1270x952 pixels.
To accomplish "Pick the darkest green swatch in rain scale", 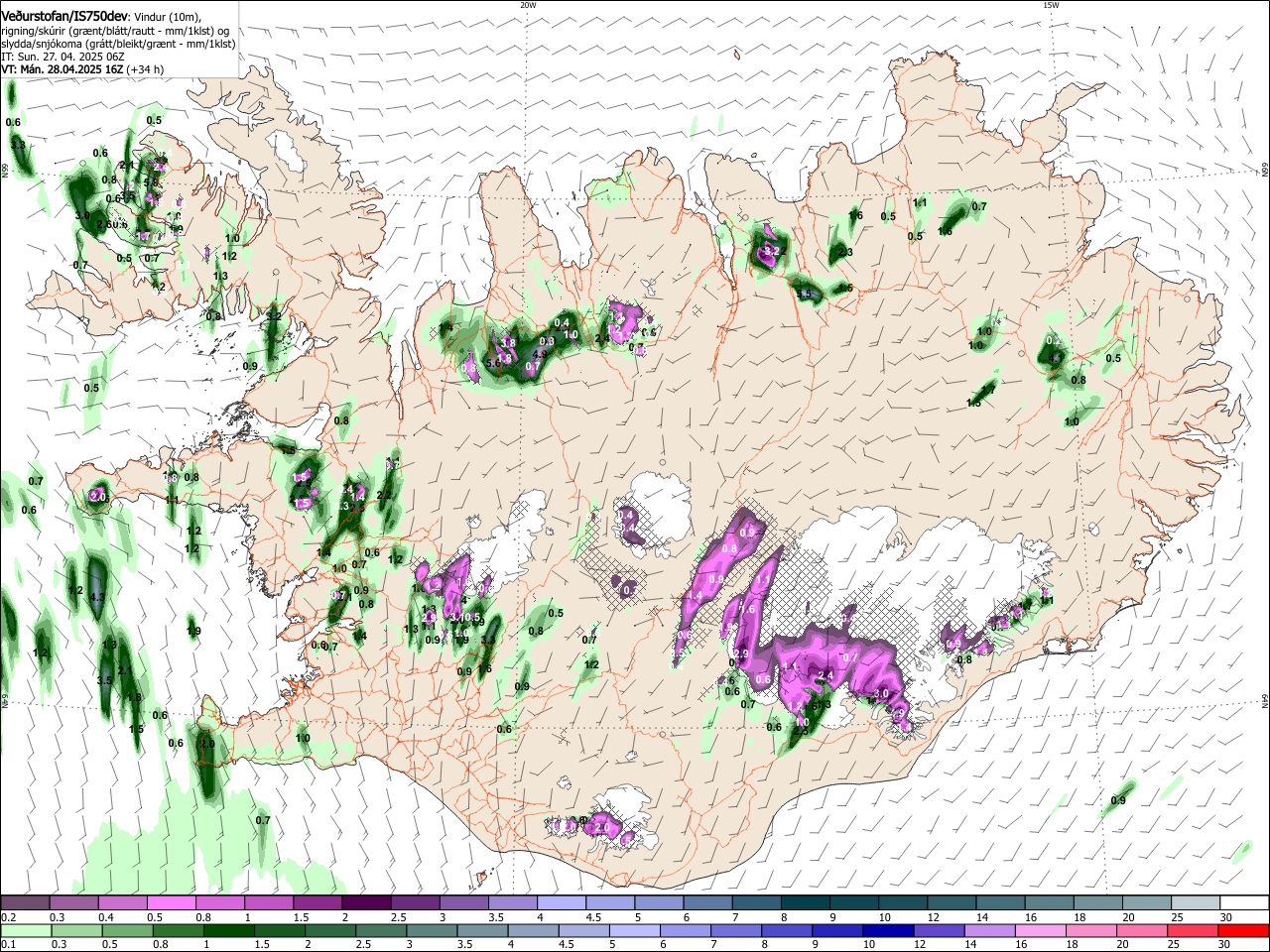I will 229,930.
